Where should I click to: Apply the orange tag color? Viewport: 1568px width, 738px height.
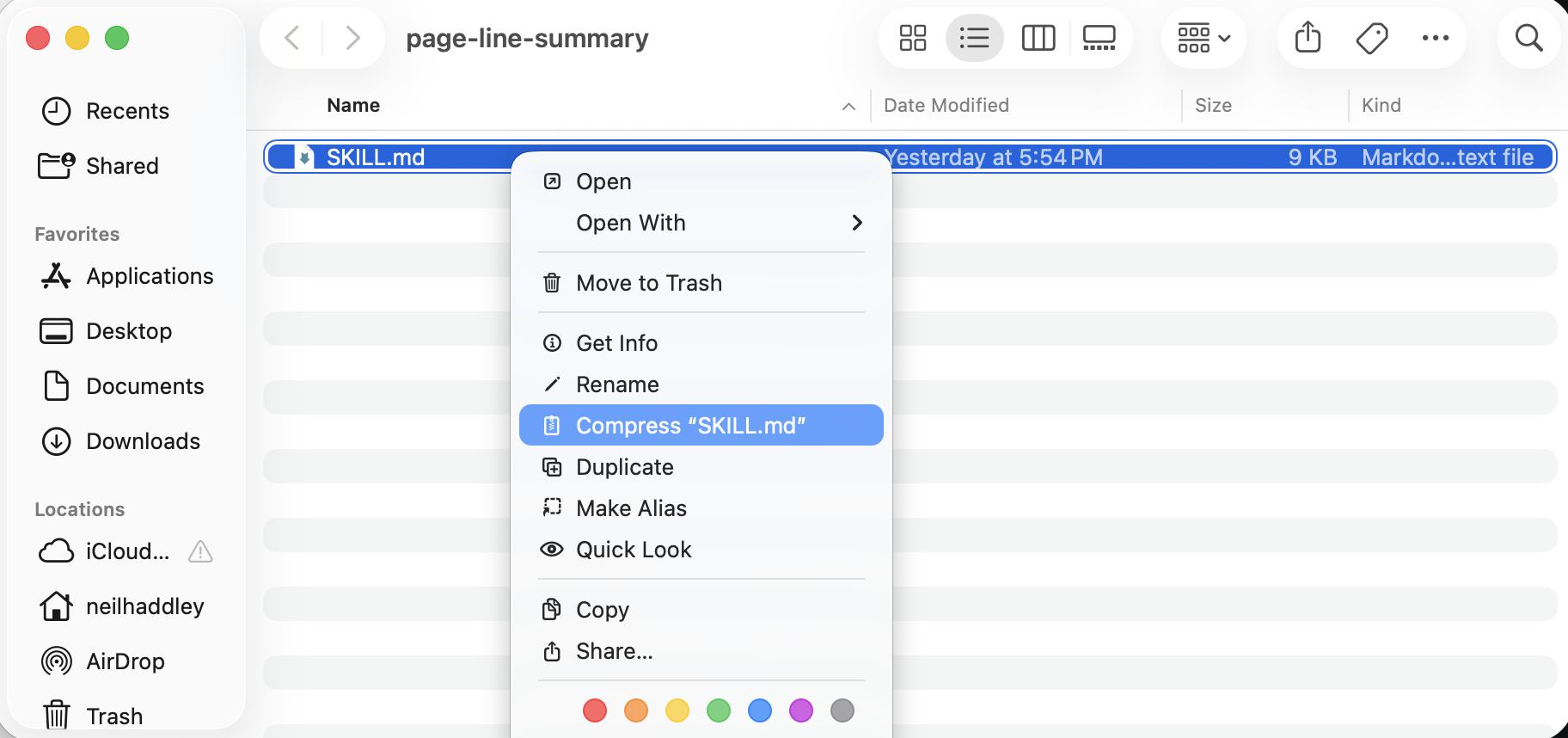coord(636,710)
